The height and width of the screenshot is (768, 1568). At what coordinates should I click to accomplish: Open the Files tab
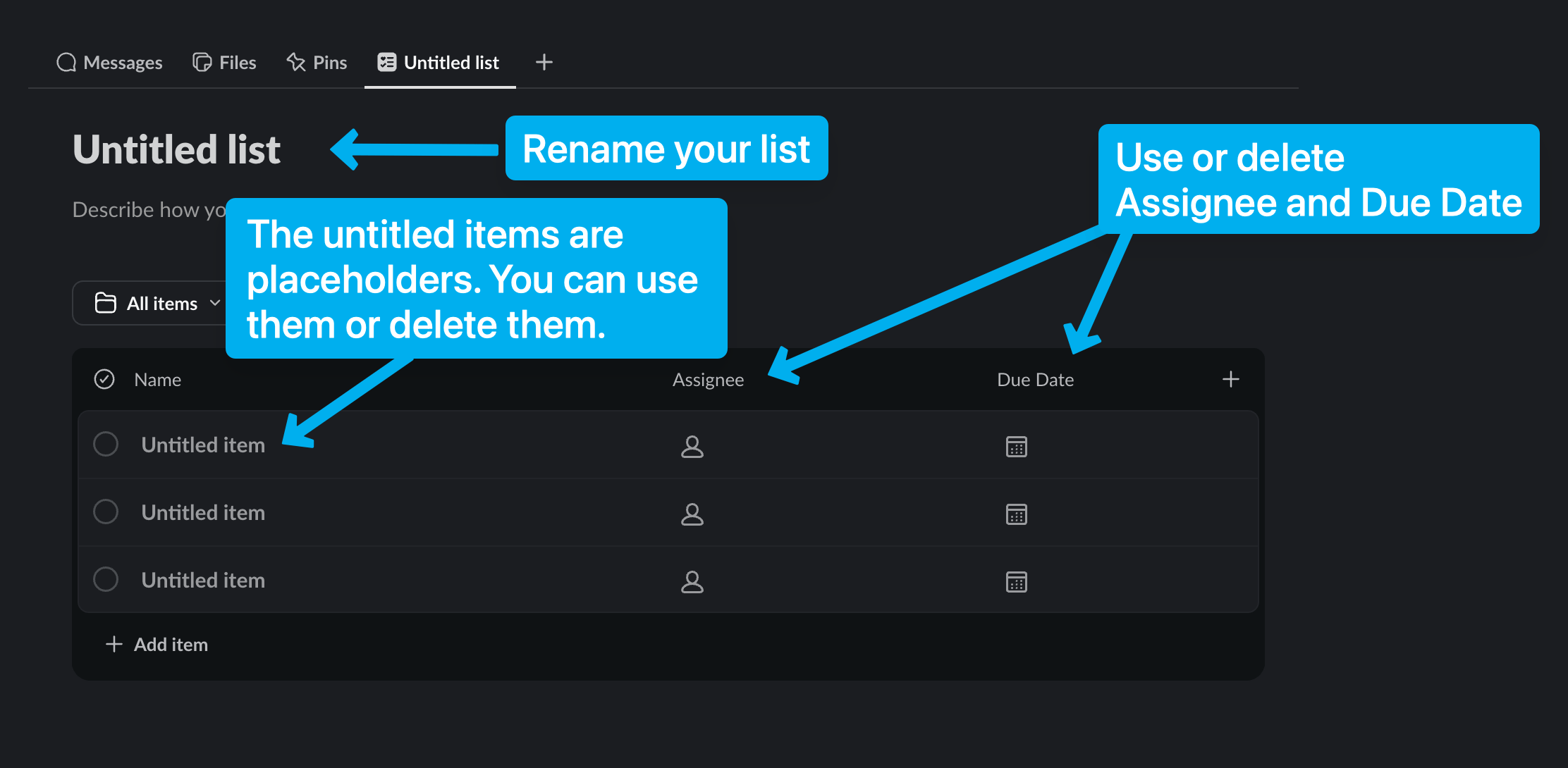[224, 63]
